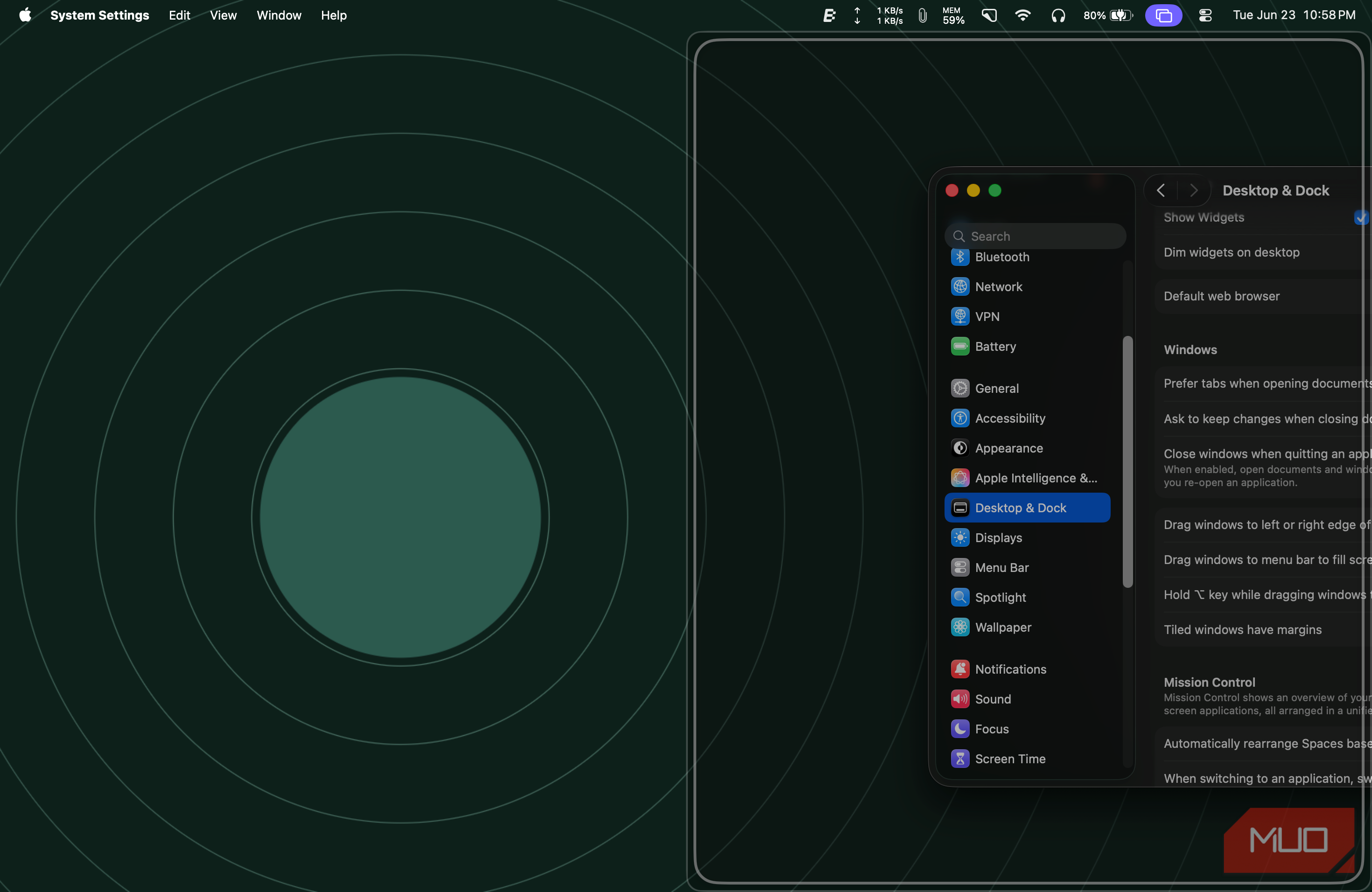
Task: Select the Network globe icon in sidebar
Action: [960, 287]
